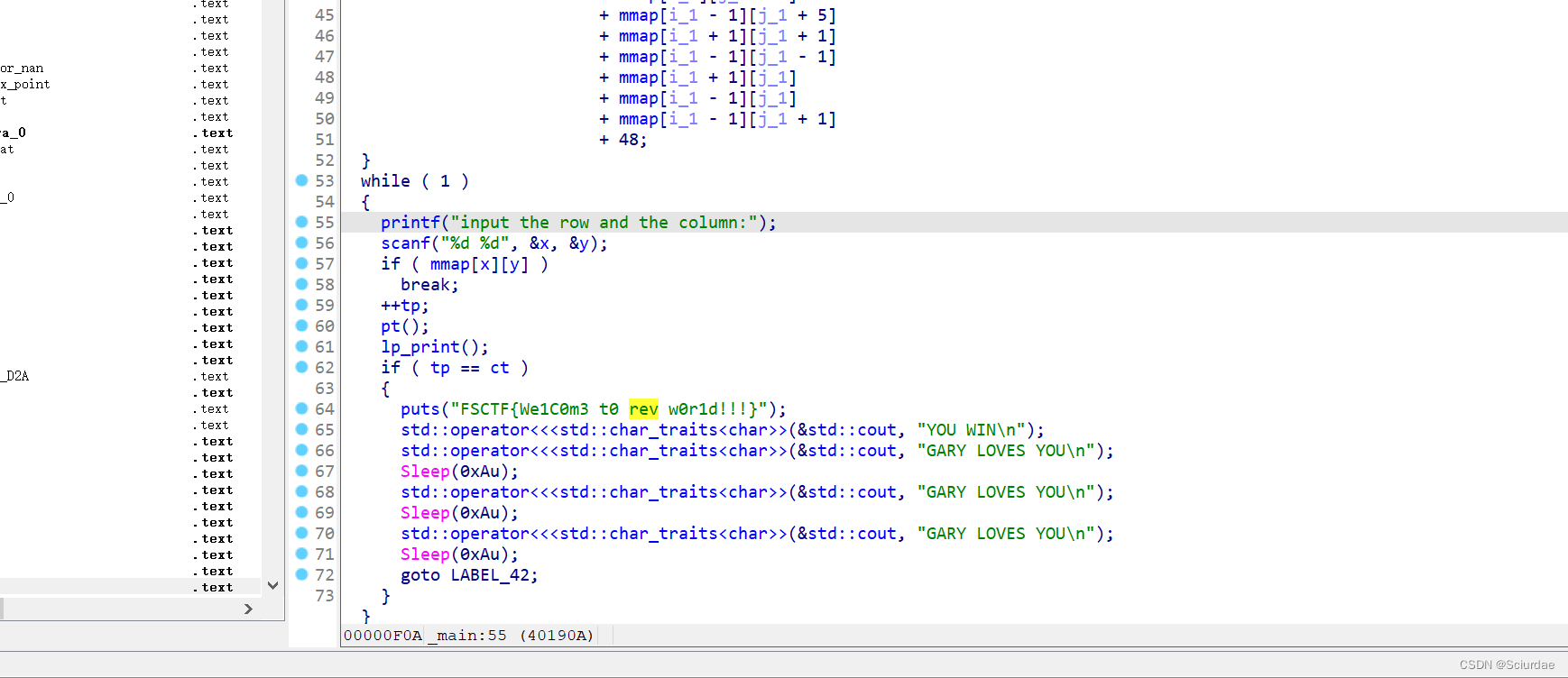Click breakpoint dot on goto line 72
Screen dimensions: 1568x678
[301, 574]
